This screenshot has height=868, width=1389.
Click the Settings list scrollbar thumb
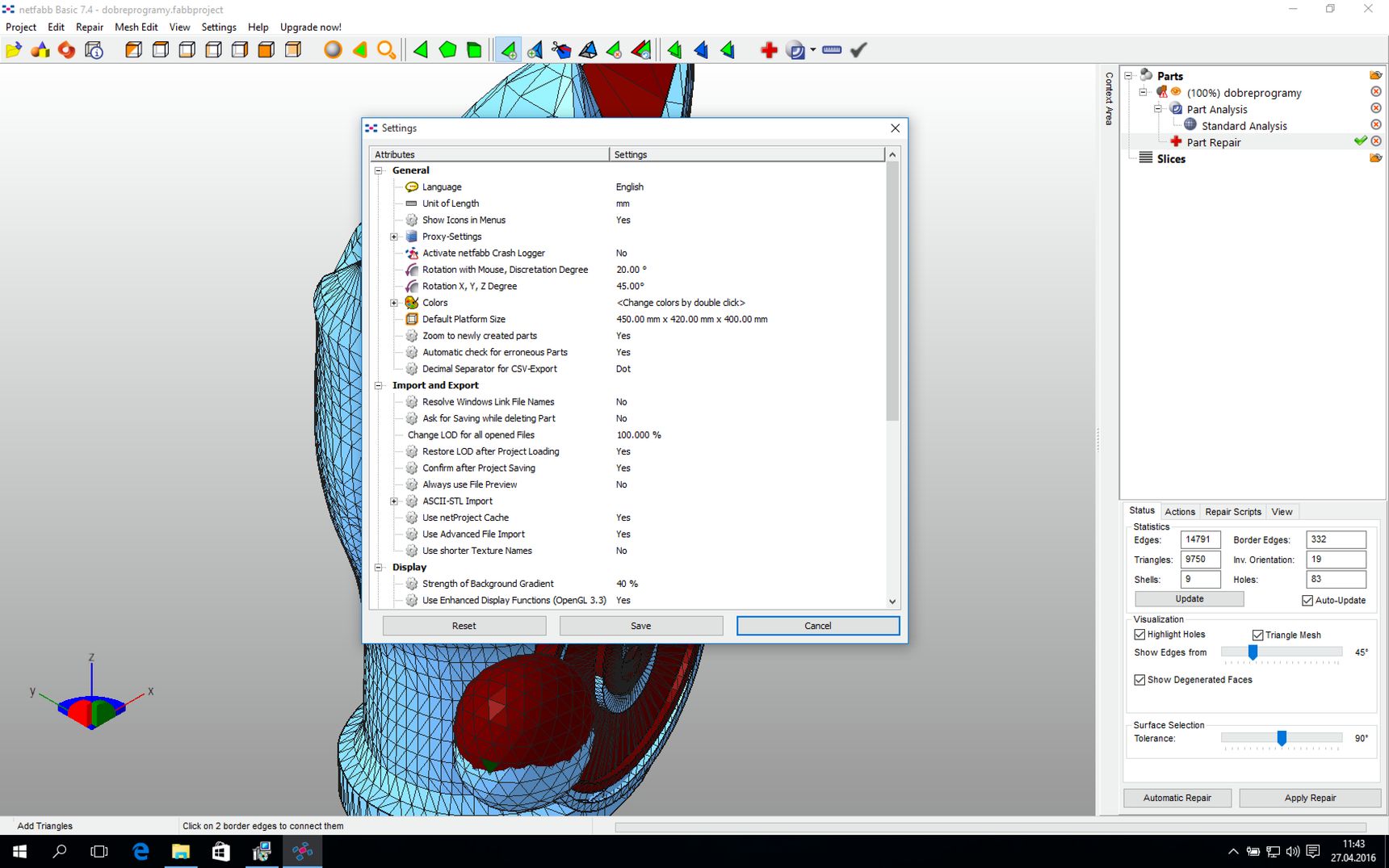(x=892, y=291)
